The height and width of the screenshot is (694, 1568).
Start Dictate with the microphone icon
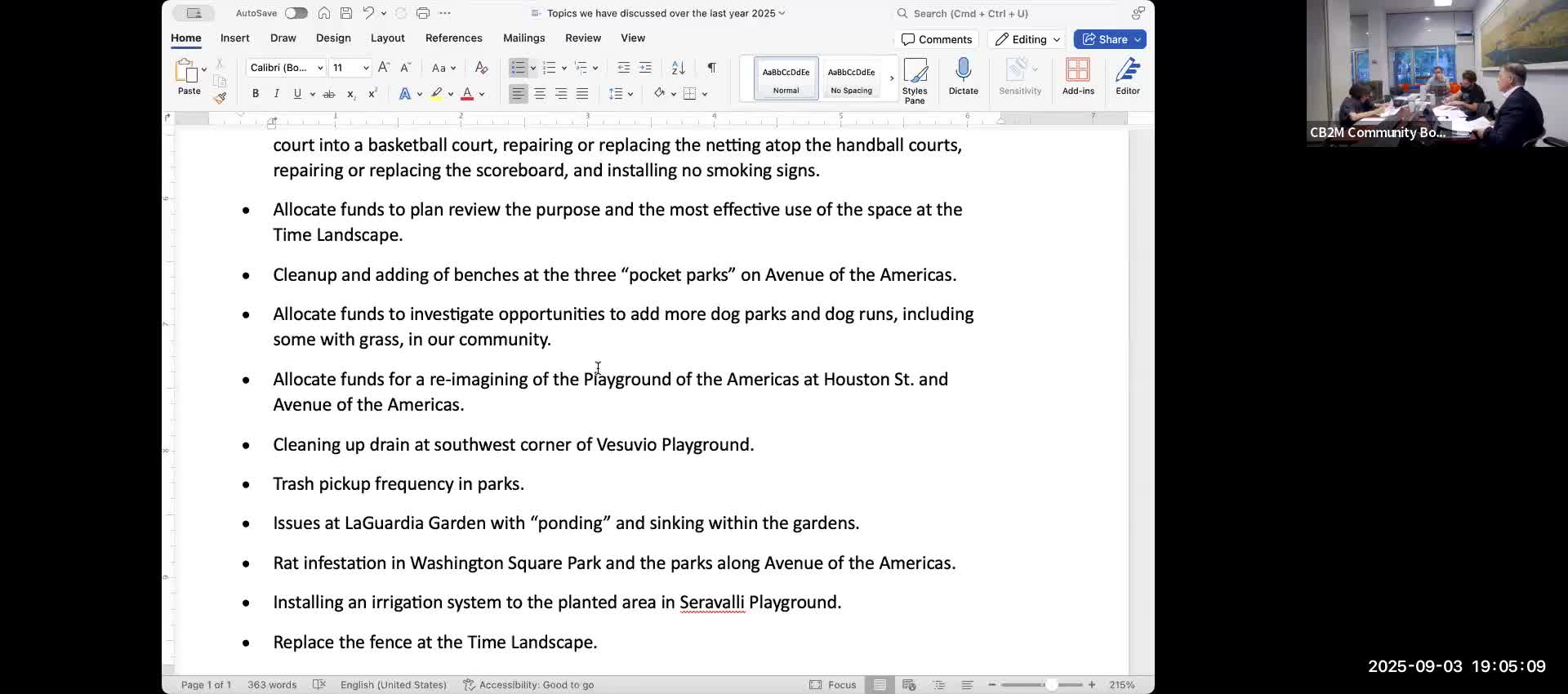[x=964, y=77]
